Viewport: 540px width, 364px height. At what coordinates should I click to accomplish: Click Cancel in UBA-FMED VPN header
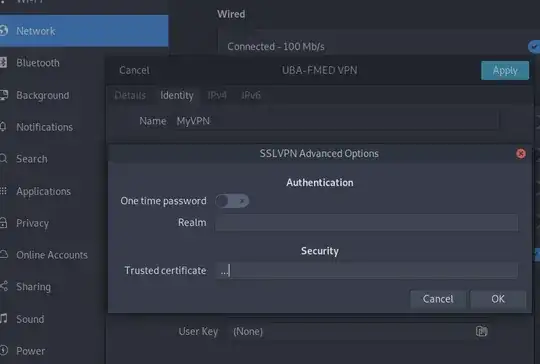coord(134,70)
